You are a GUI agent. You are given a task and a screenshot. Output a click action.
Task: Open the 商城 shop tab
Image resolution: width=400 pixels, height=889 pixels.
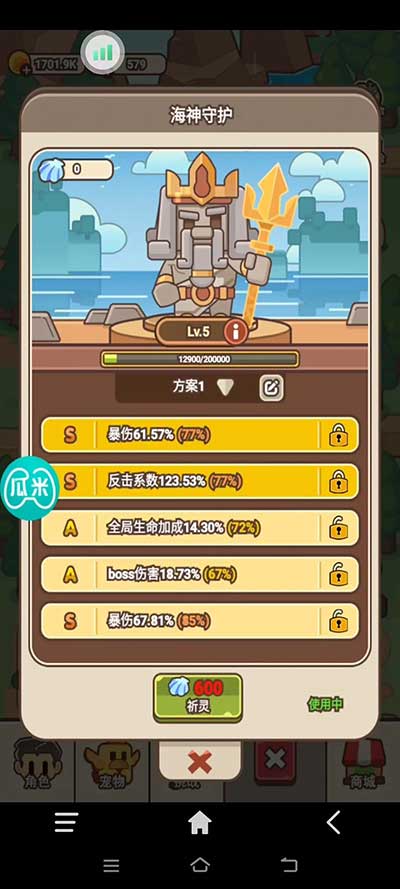click(363, 767)
